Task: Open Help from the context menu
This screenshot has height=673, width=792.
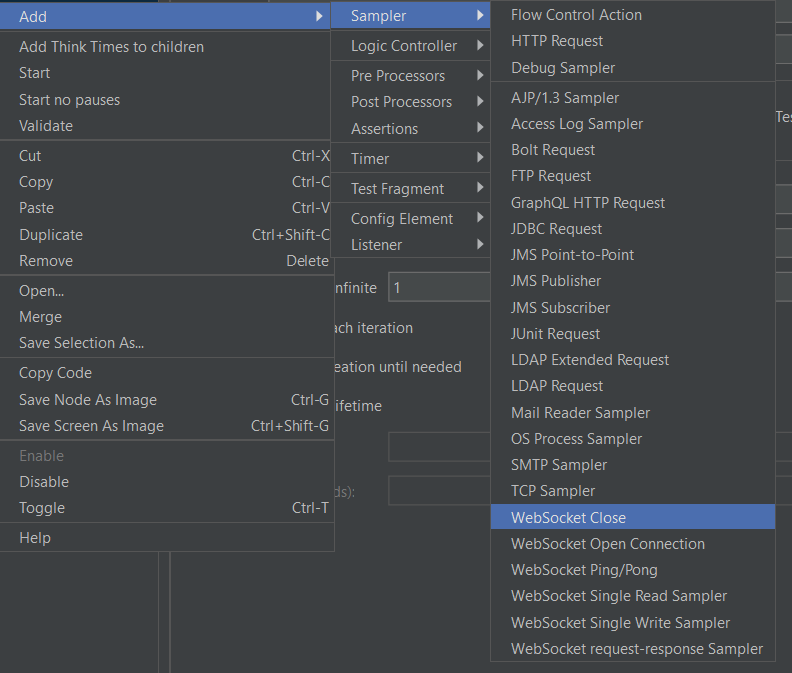Action: pyautogui.click(x=35, y=538)
